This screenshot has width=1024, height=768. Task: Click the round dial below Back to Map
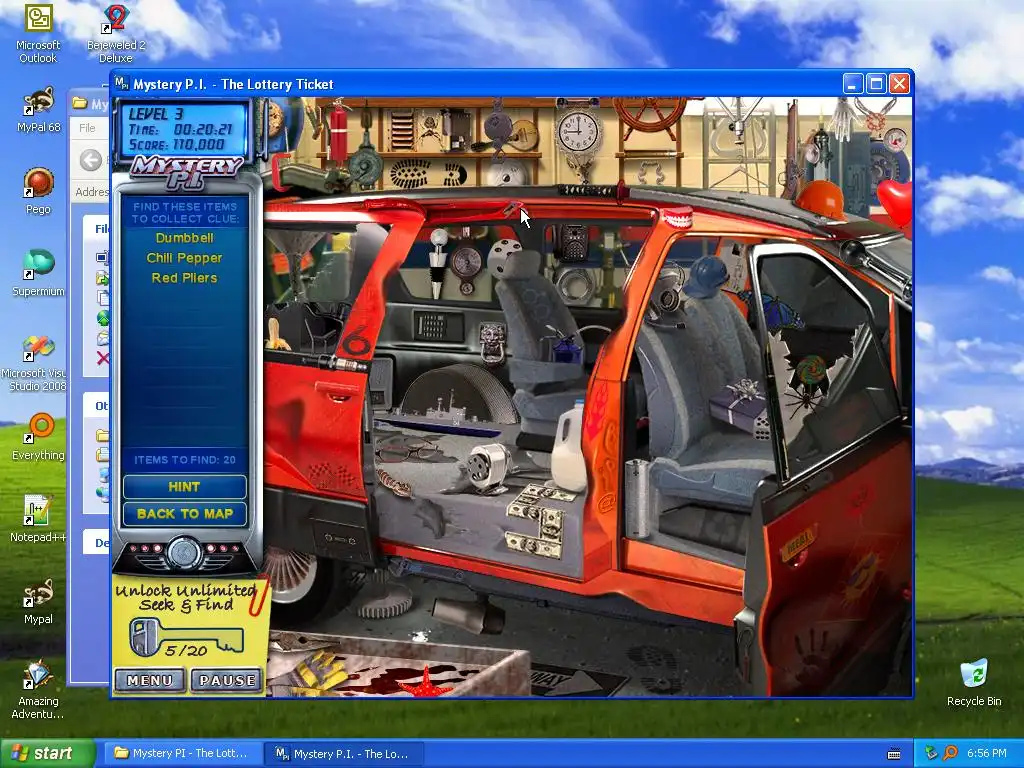tap(184, 553)
